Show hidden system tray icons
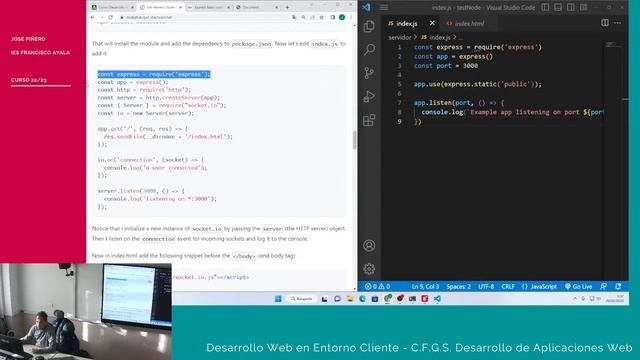Viewport: 640px width, 360px height. coord(575,299)
